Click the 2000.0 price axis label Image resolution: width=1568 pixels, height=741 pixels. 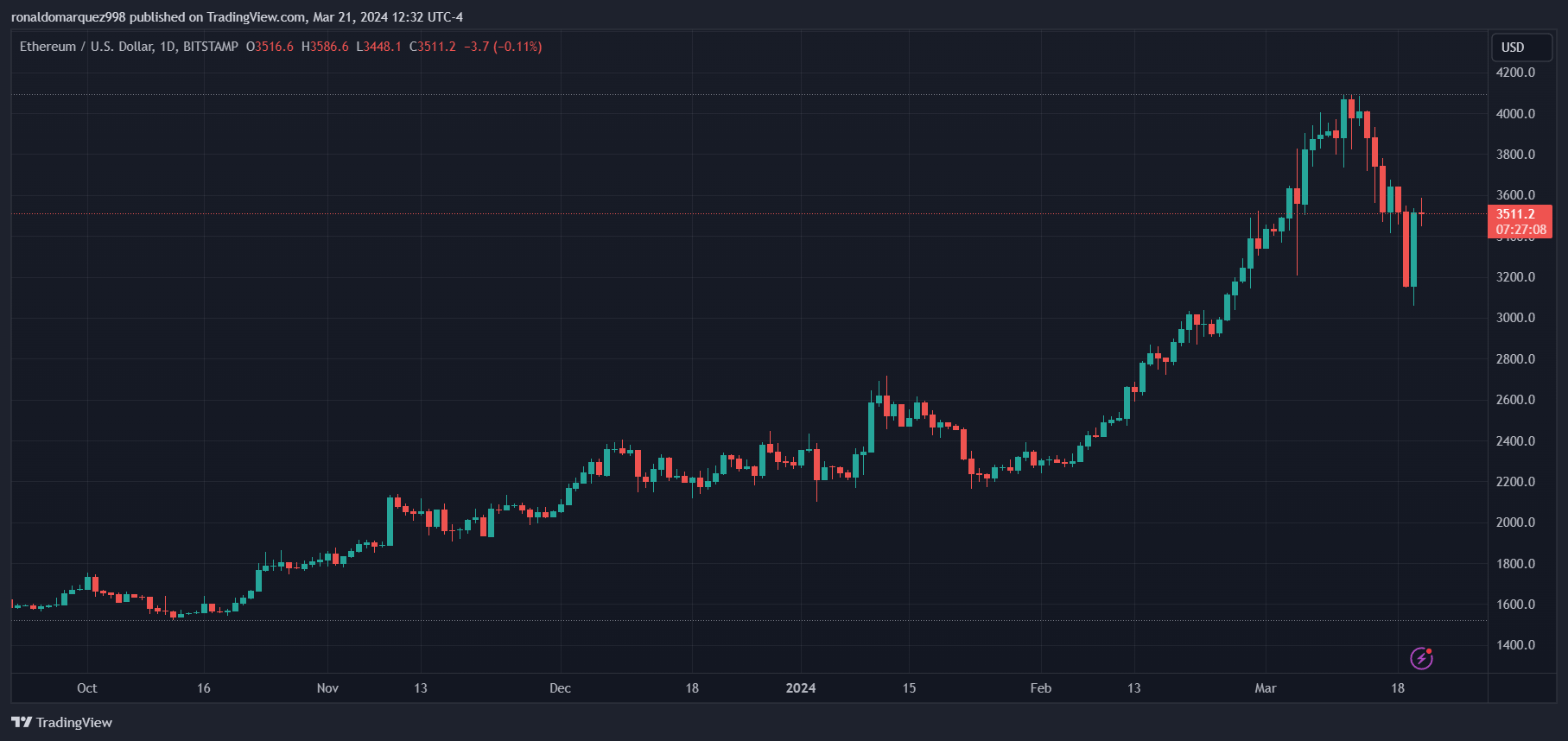point(1516,522)
